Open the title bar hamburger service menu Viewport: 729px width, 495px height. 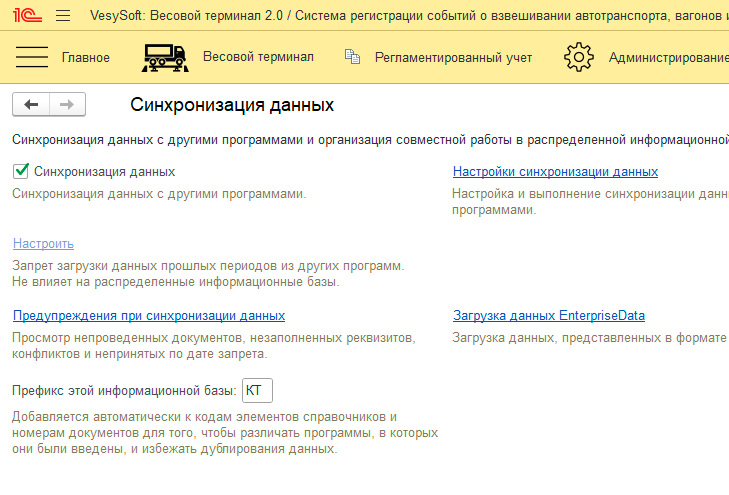[x=63, y=15]
